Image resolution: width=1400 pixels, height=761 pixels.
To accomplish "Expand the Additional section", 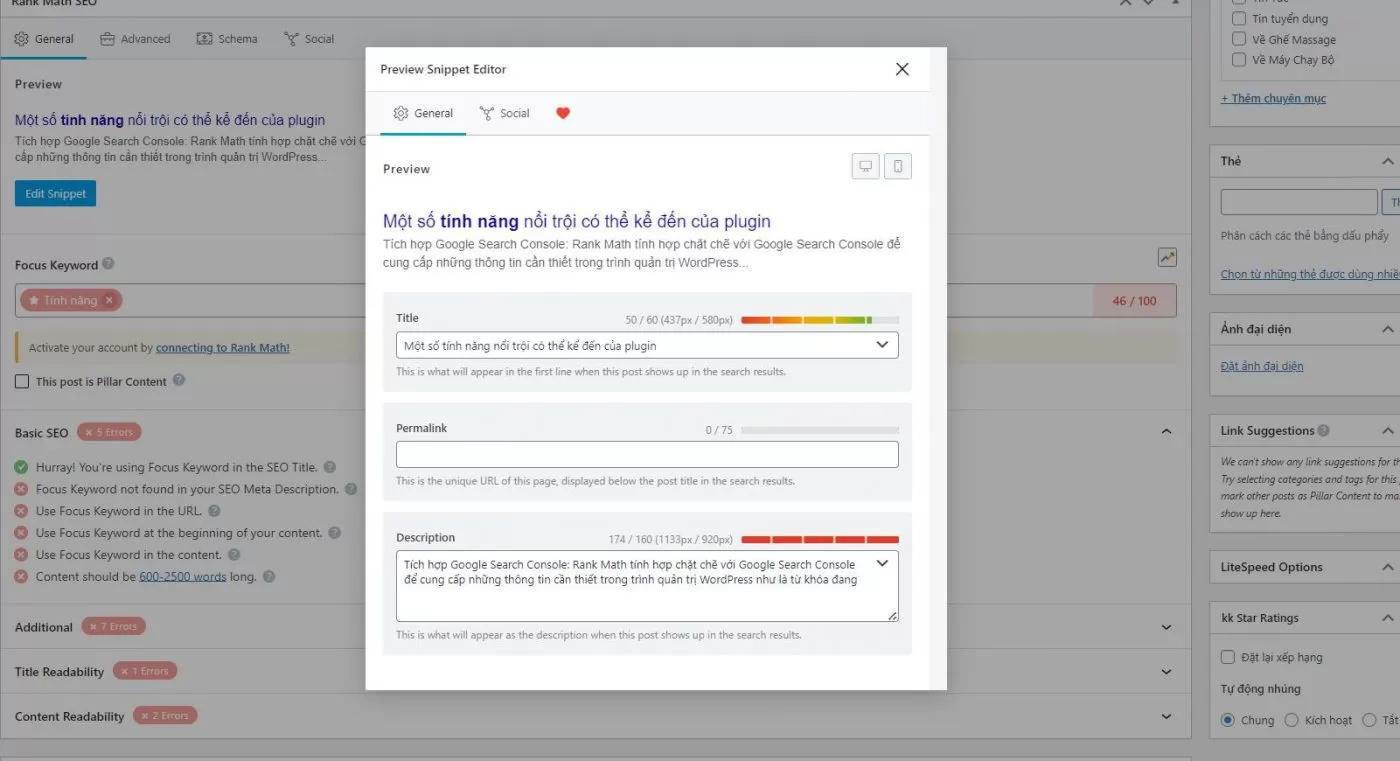I will point(1166,627).
